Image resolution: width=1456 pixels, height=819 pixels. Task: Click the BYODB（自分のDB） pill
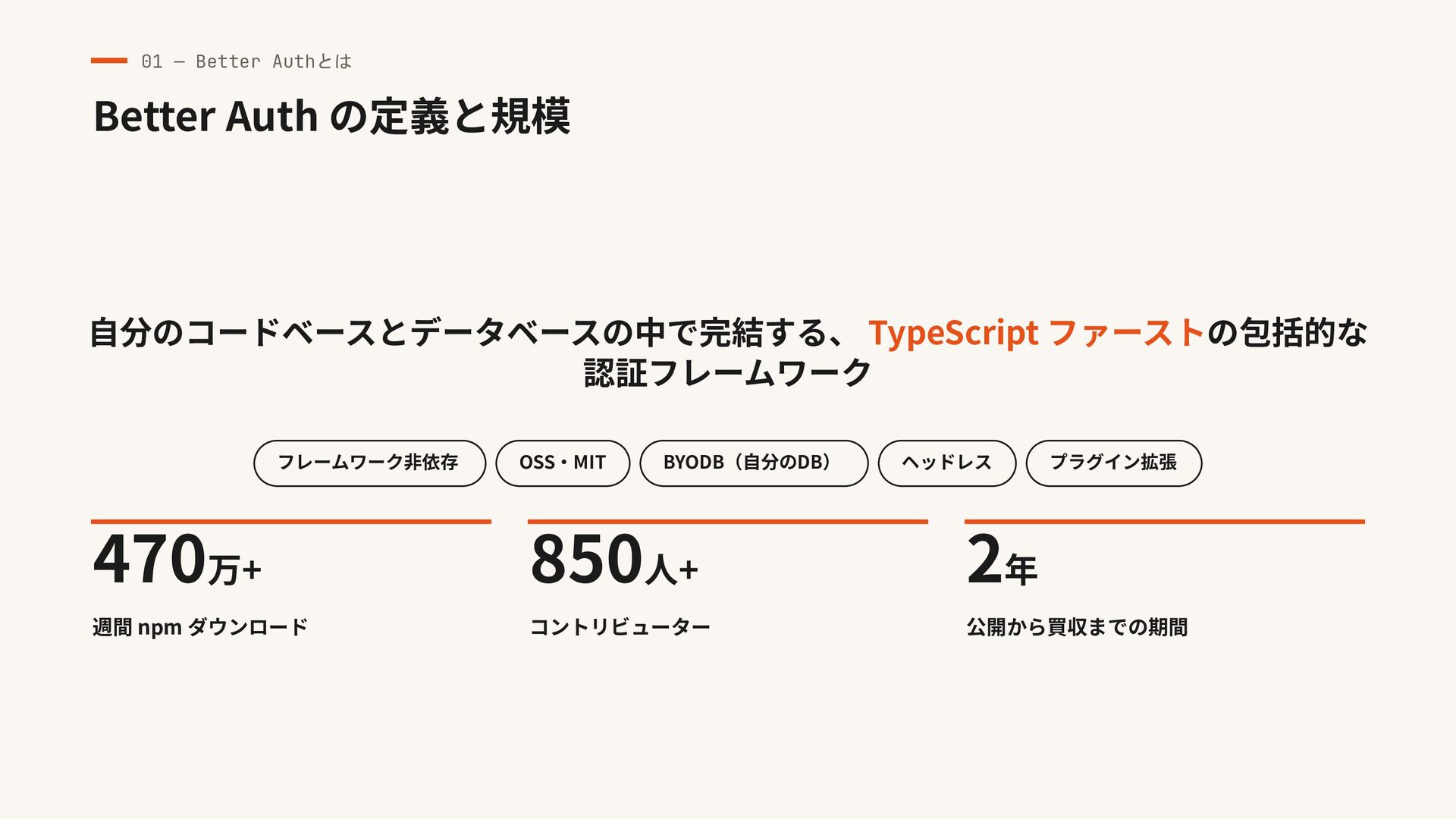pyautogui.click(x=754, y=463)
